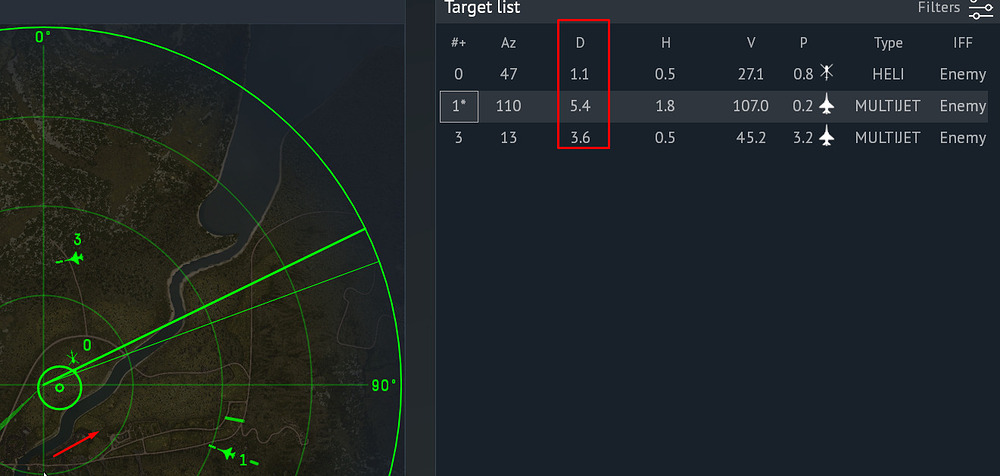The width and height of the screenshot is (1000, 476).
Task: Click the H altitude column header
Action: (x=665, y=43)
